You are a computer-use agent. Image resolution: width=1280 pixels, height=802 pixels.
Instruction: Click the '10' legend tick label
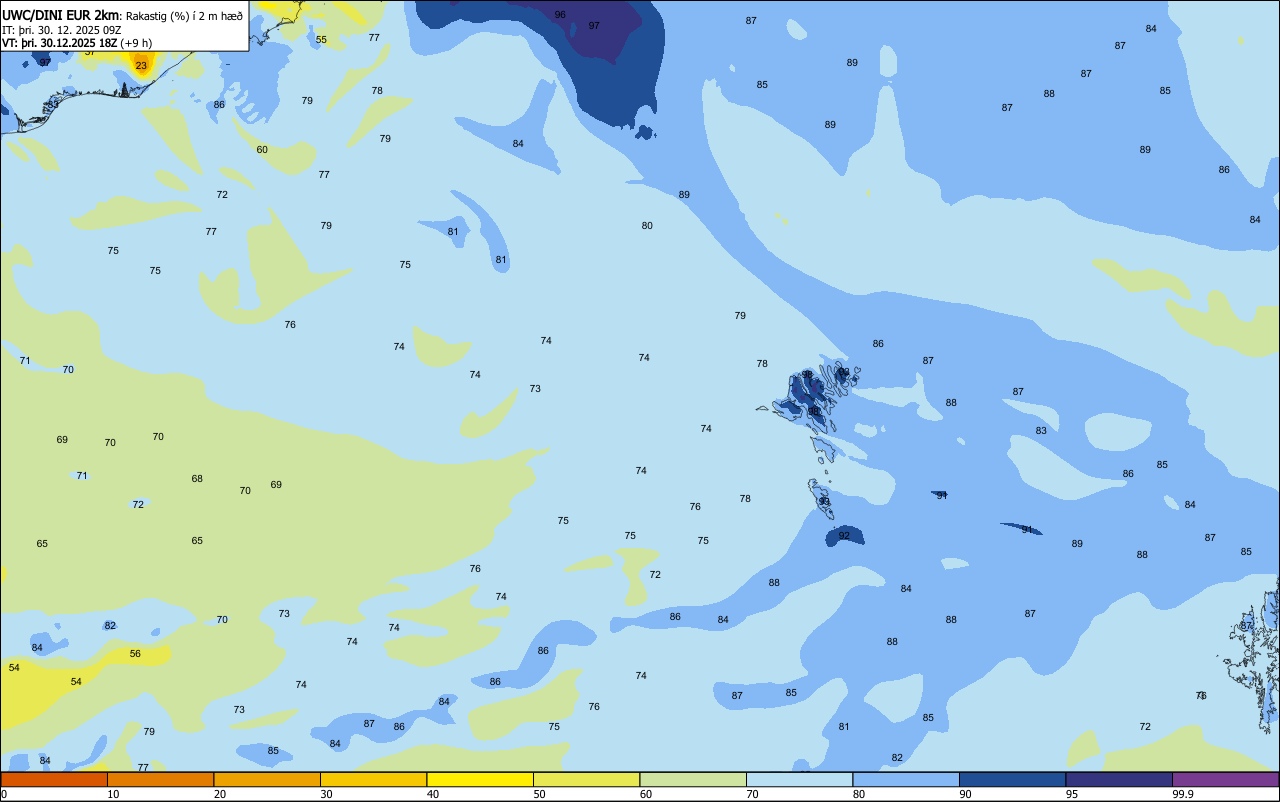[113, 794]
